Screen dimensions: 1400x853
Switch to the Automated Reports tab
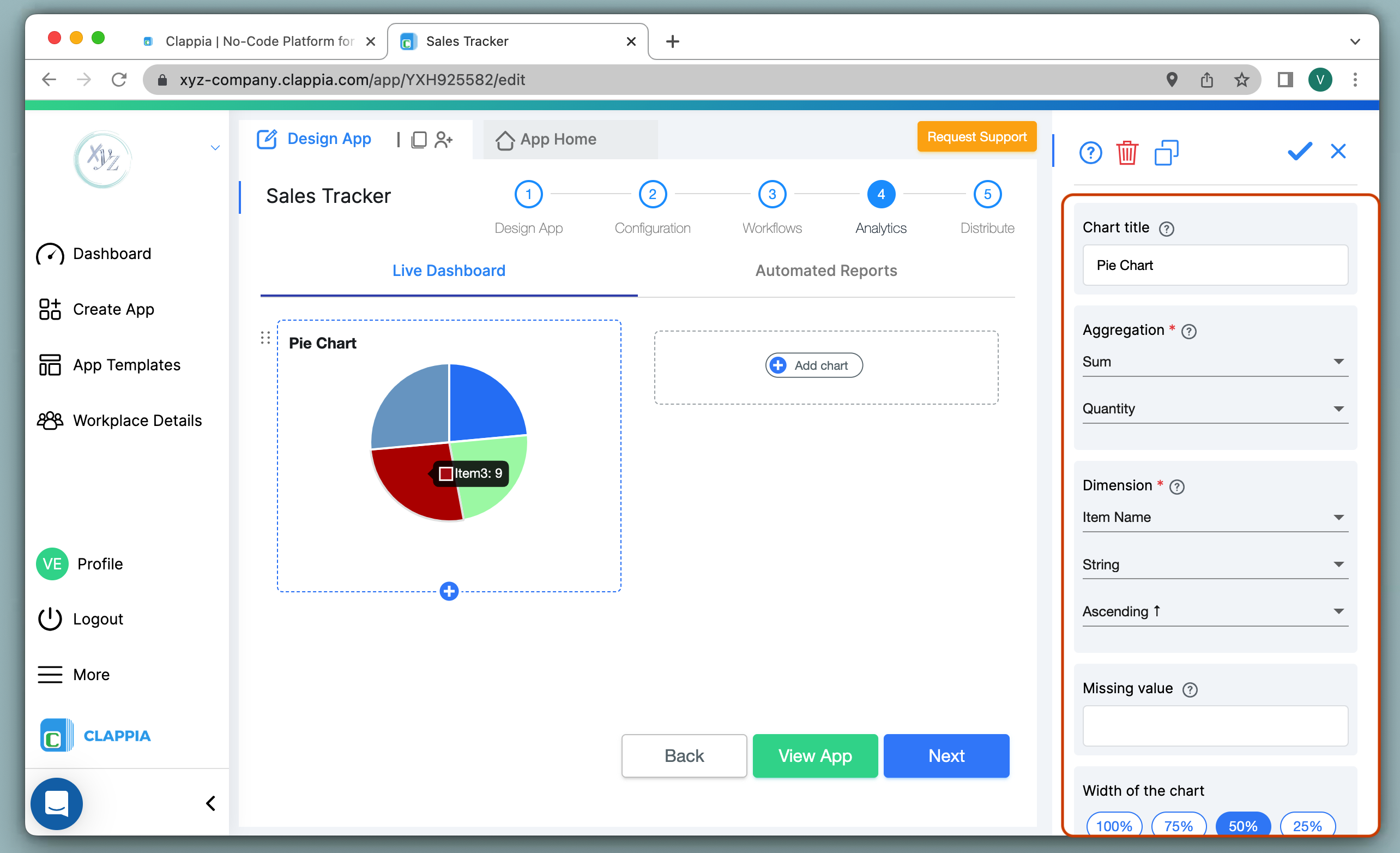coord(825,271)
